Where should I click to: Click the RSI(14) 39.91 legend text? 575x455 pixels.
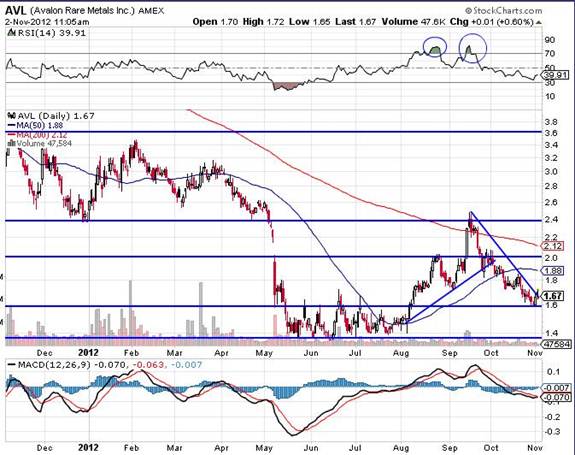(52, 33)
